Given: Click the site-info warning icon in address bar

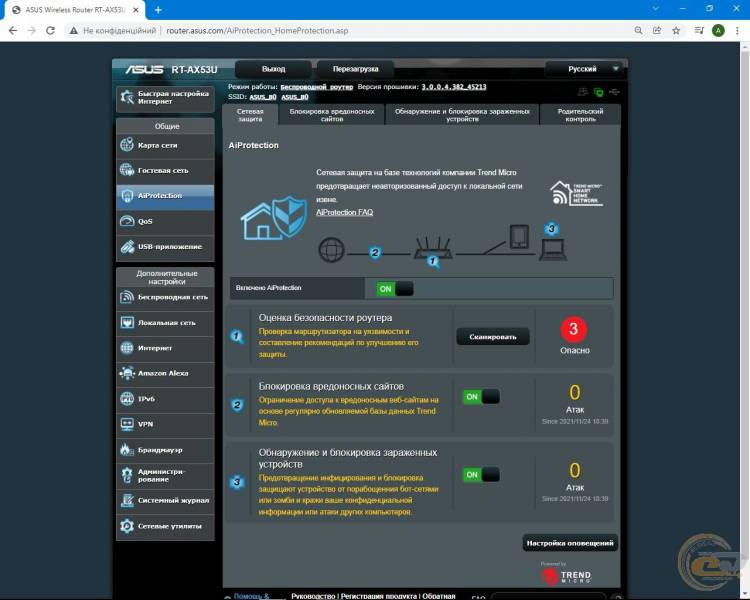Looking at the screenshot, I should tap(73, 31).
